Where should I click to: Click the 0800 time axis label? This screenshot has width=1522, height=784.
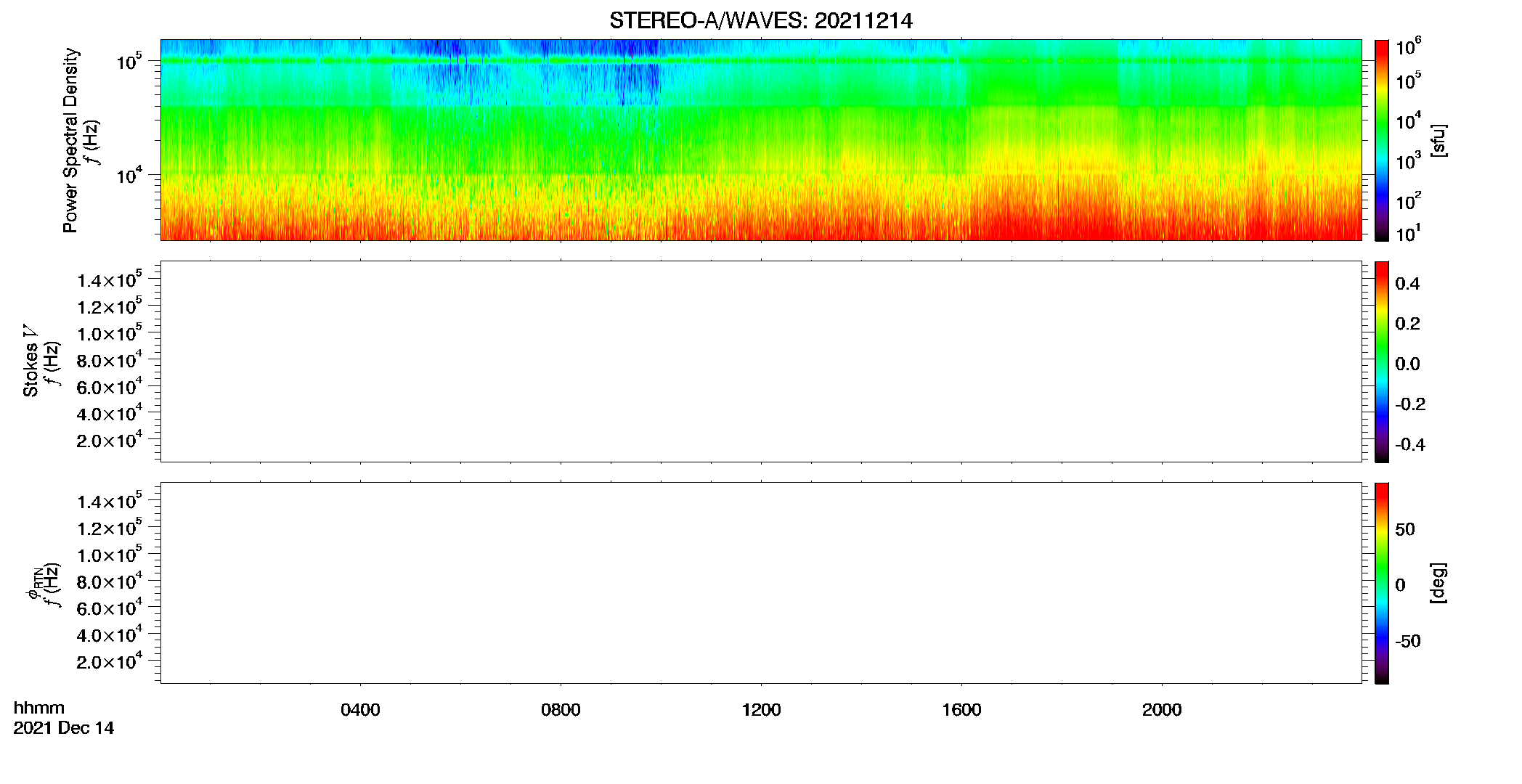(x=561, y=710)
